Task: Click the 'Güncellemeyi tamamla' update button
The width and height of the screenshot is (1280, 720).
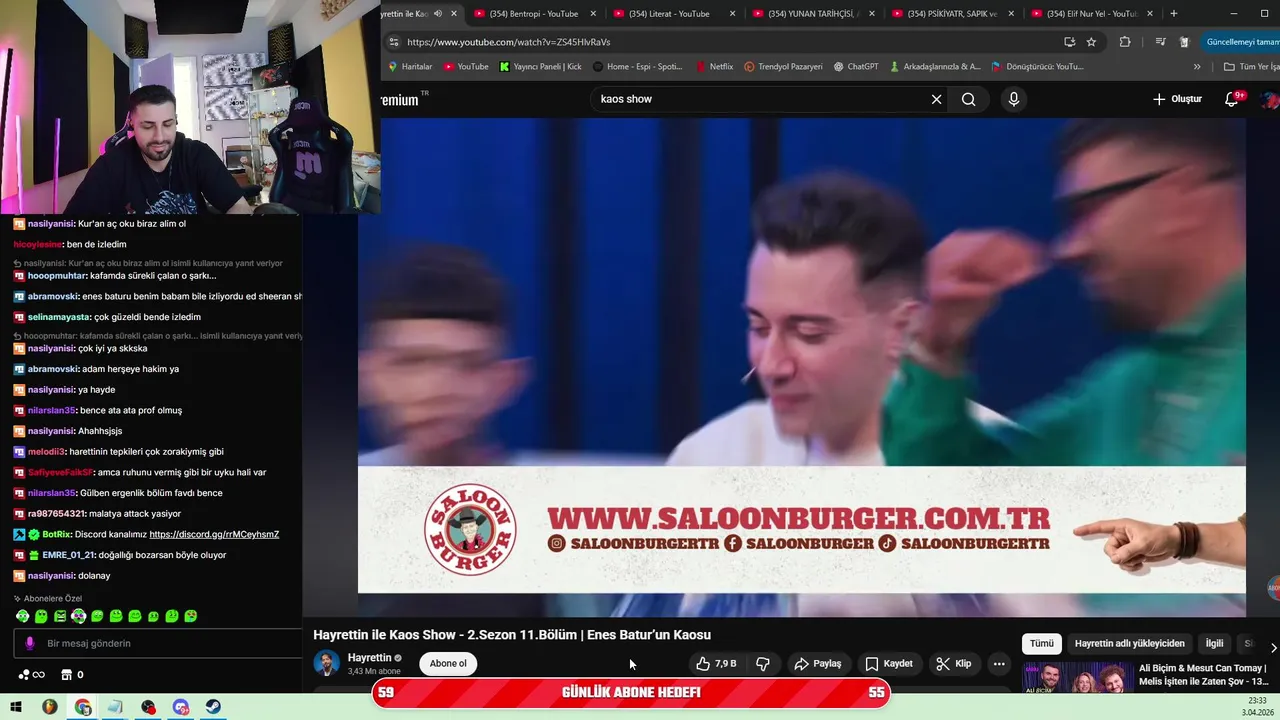Action: click(1242, 42)
